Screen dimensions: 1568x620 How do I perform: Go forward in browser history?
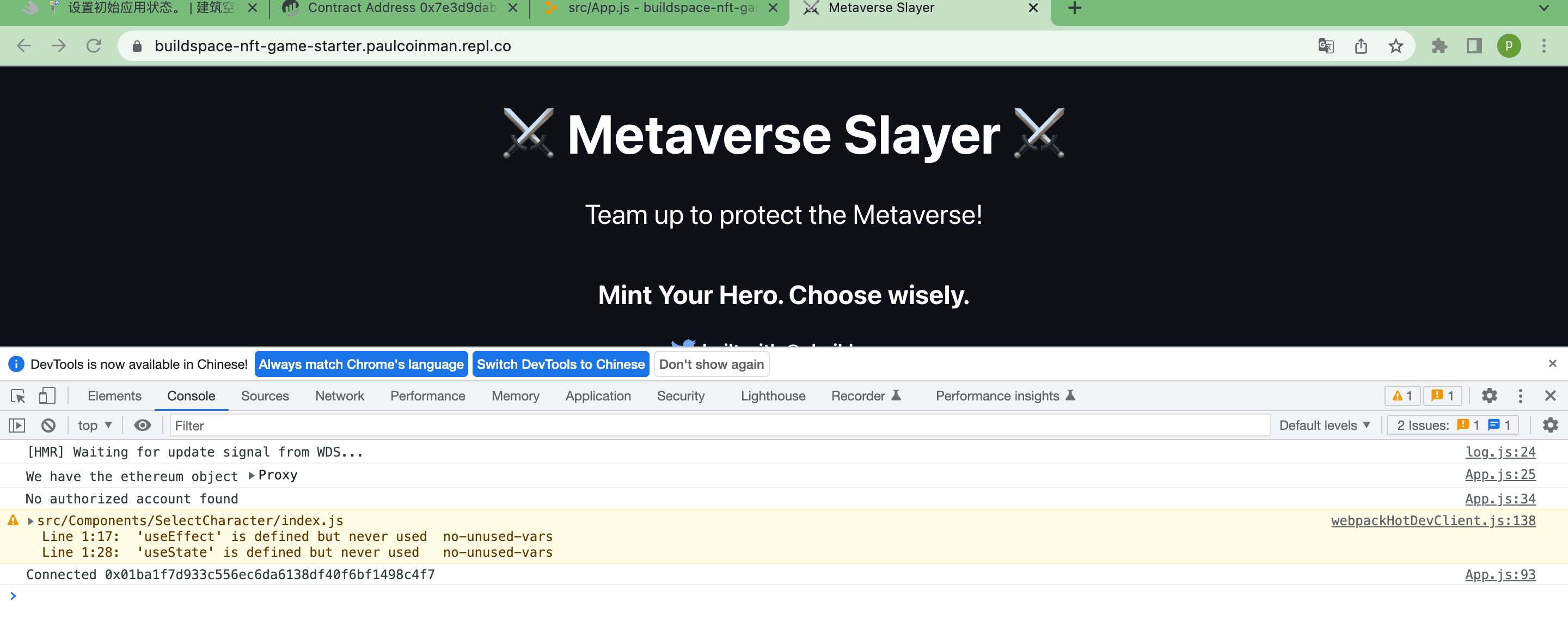[x=59, y=46]
